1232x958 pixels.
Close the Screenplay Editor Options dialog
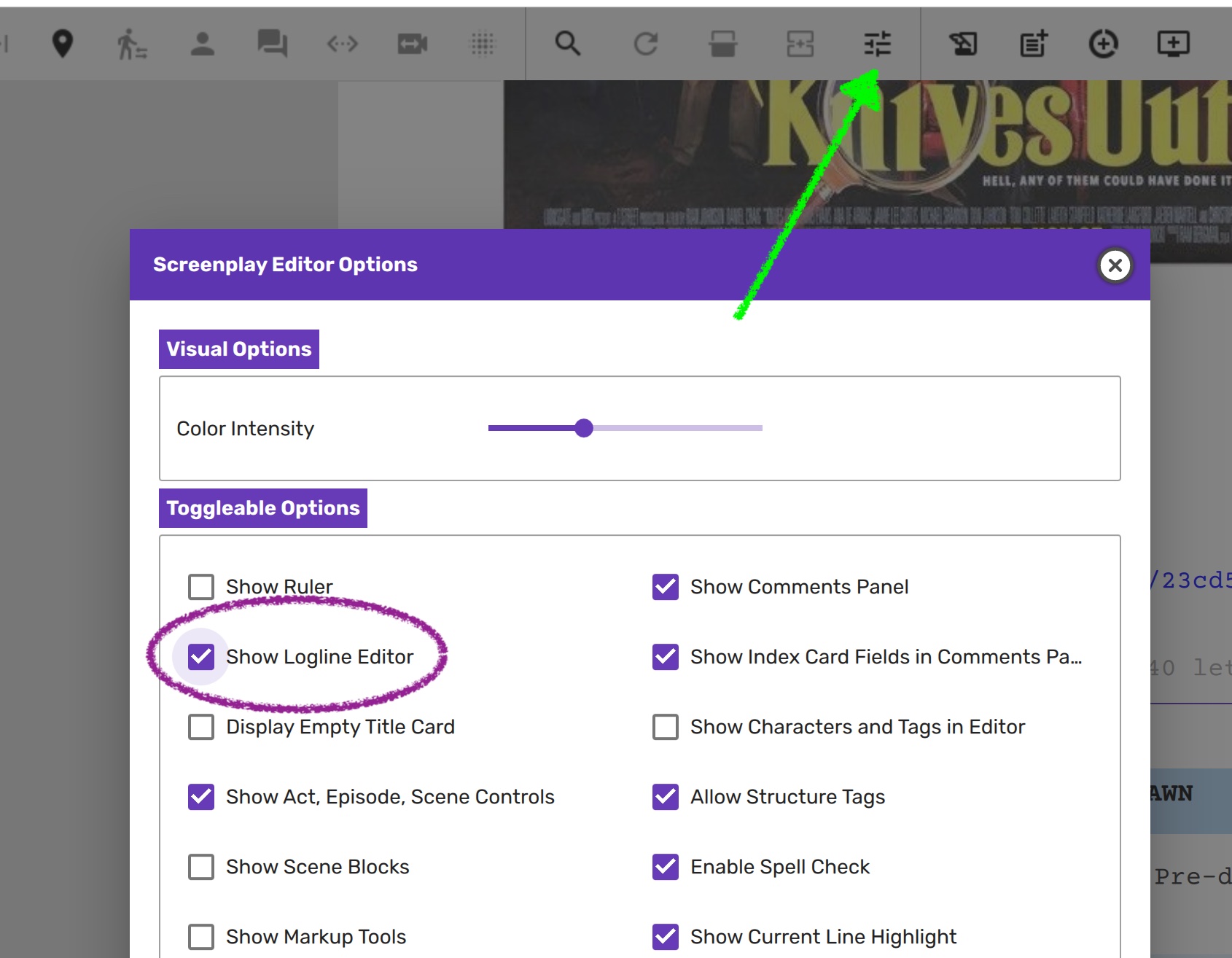1115,265
